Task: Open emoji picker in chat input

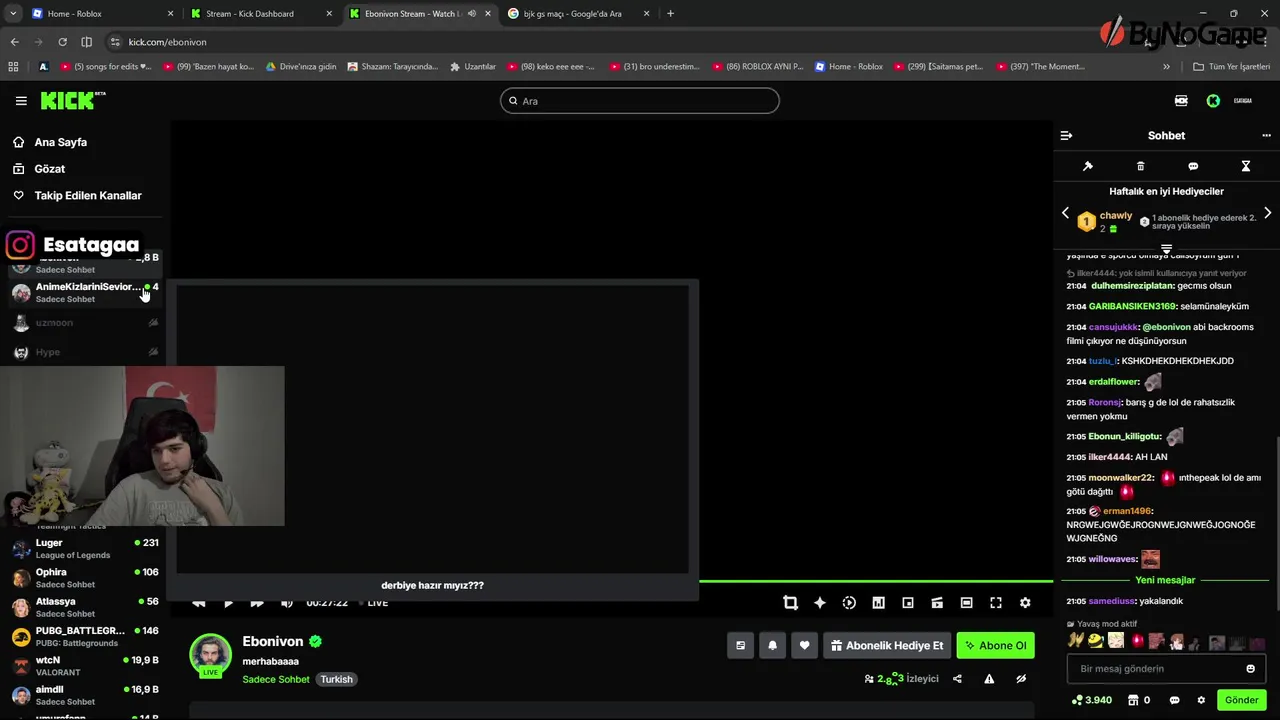Action: [x=1250, y=669]
